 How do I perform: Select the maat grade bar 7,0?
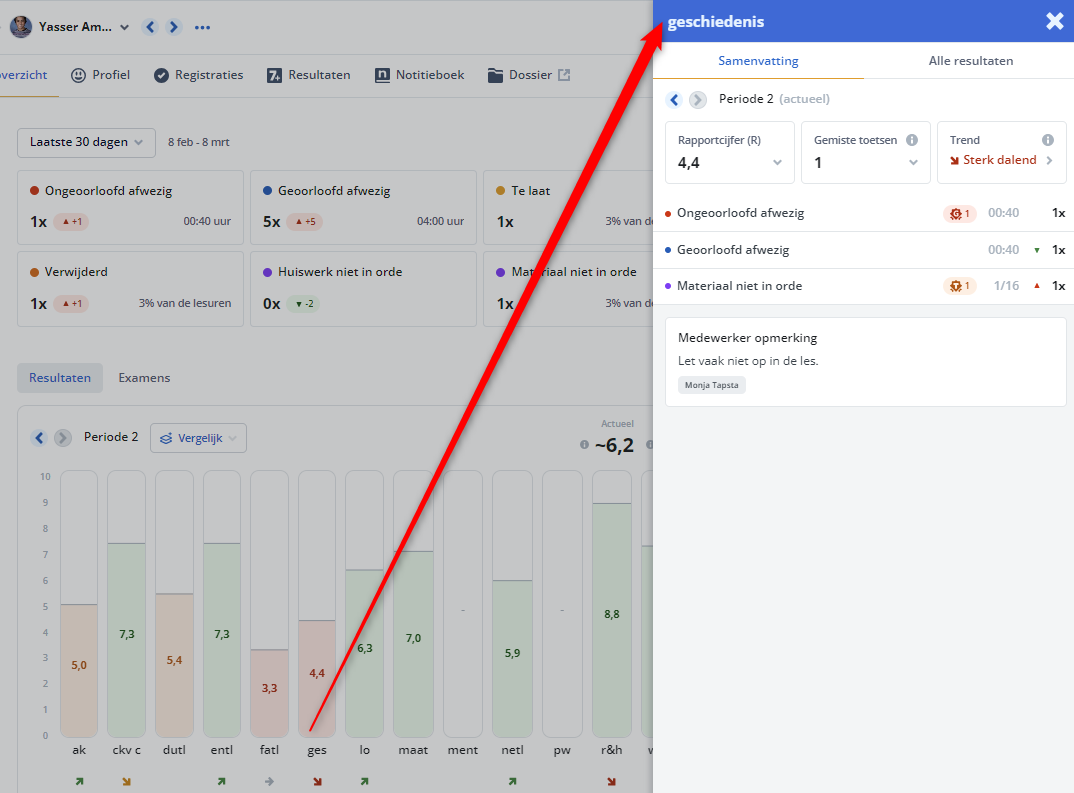pos(413,644)
